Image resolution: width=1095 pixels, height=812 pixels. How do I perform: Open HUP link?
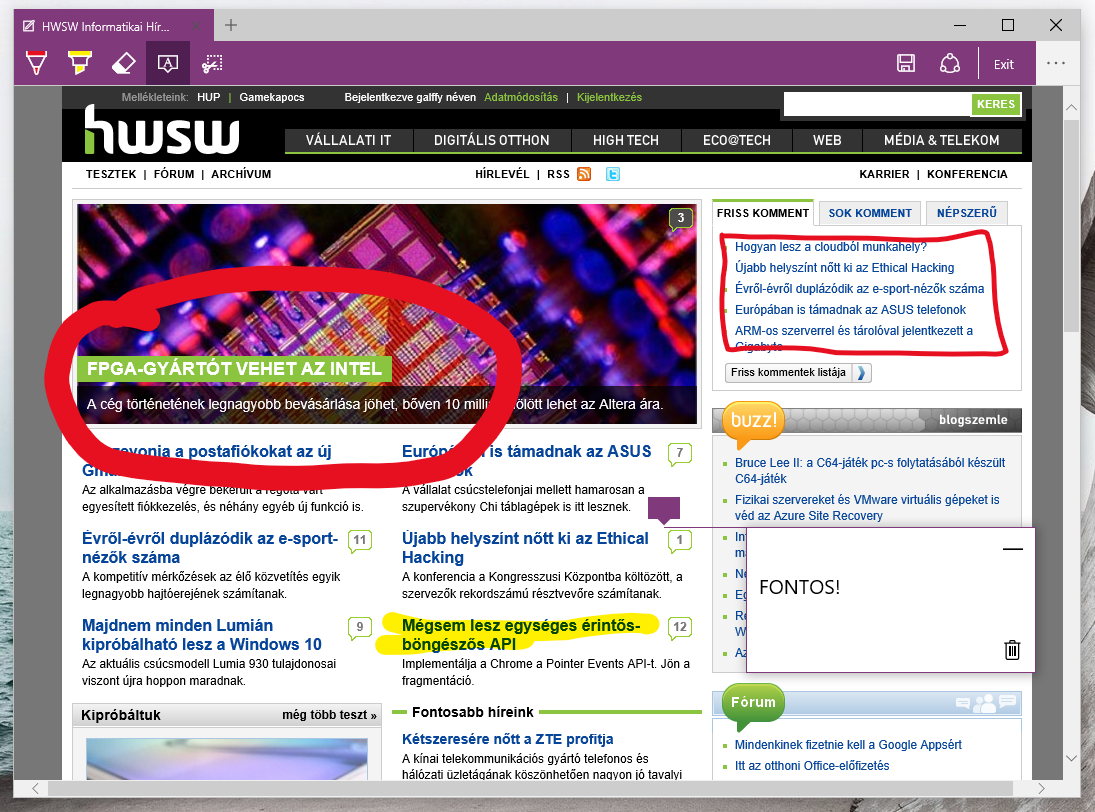tap(208, 97)
